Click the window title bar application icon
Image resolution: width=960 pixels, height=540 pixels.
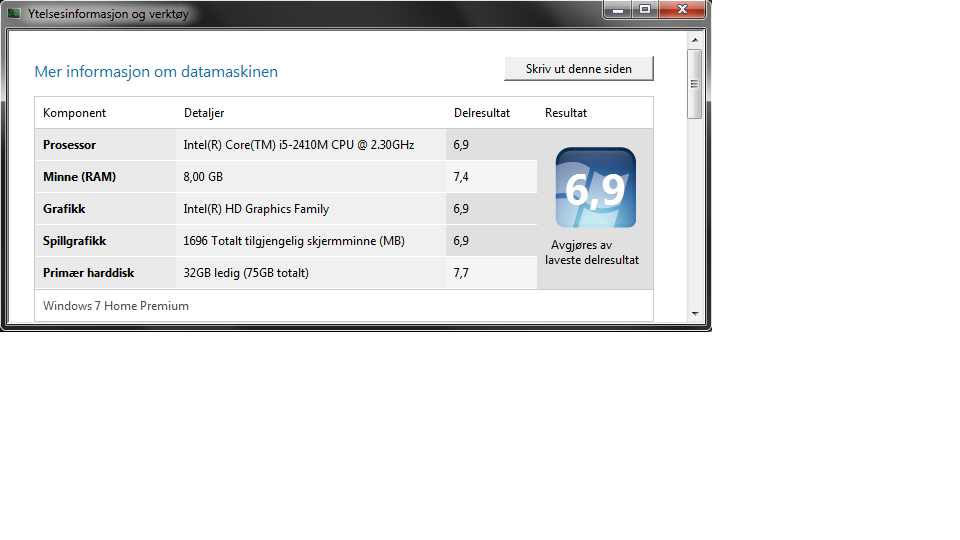pyautogui.click(x=14, y=13)
